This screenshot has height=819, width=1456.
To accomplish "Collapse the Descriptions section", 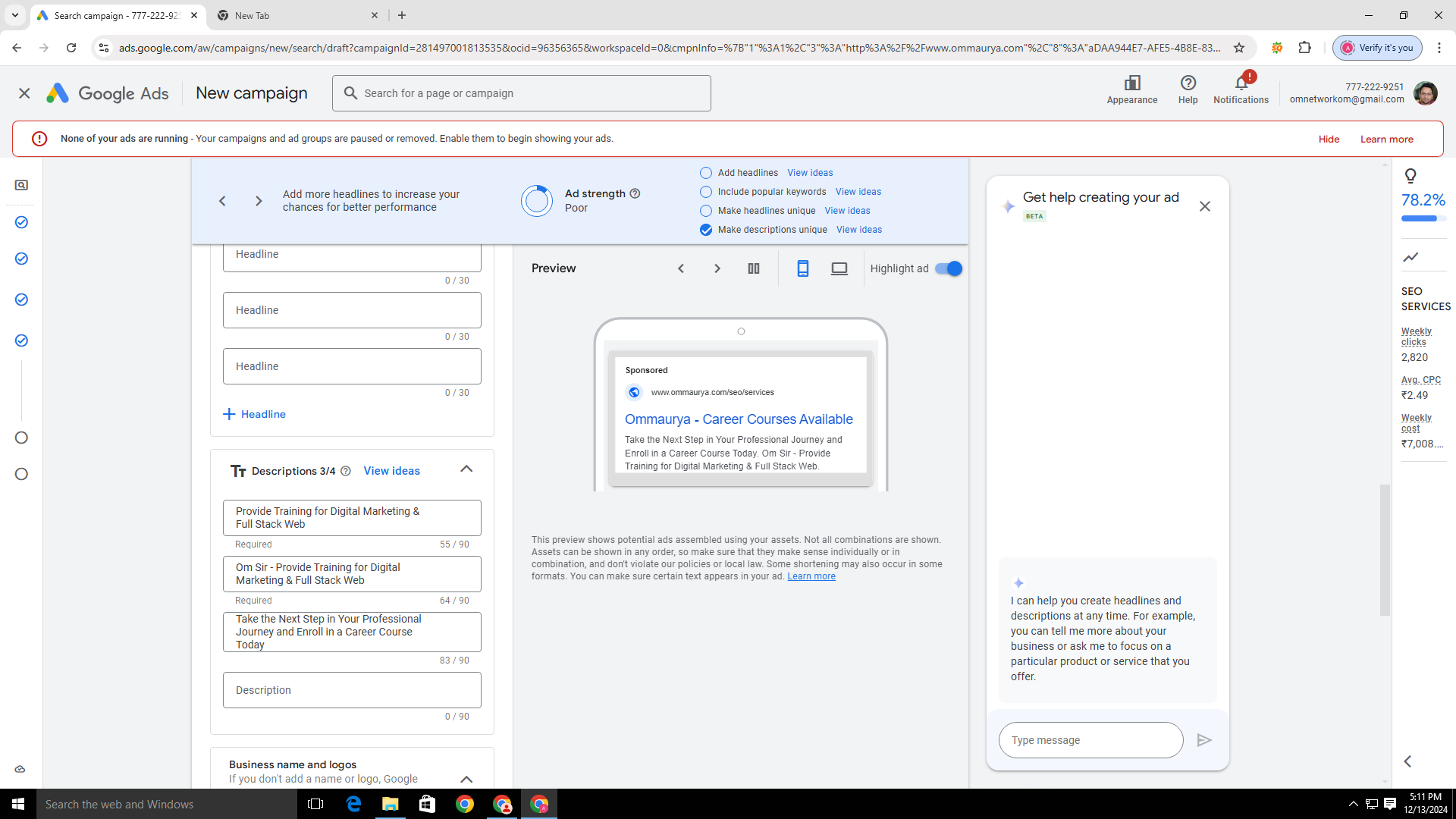I will (x=466, y=469).
